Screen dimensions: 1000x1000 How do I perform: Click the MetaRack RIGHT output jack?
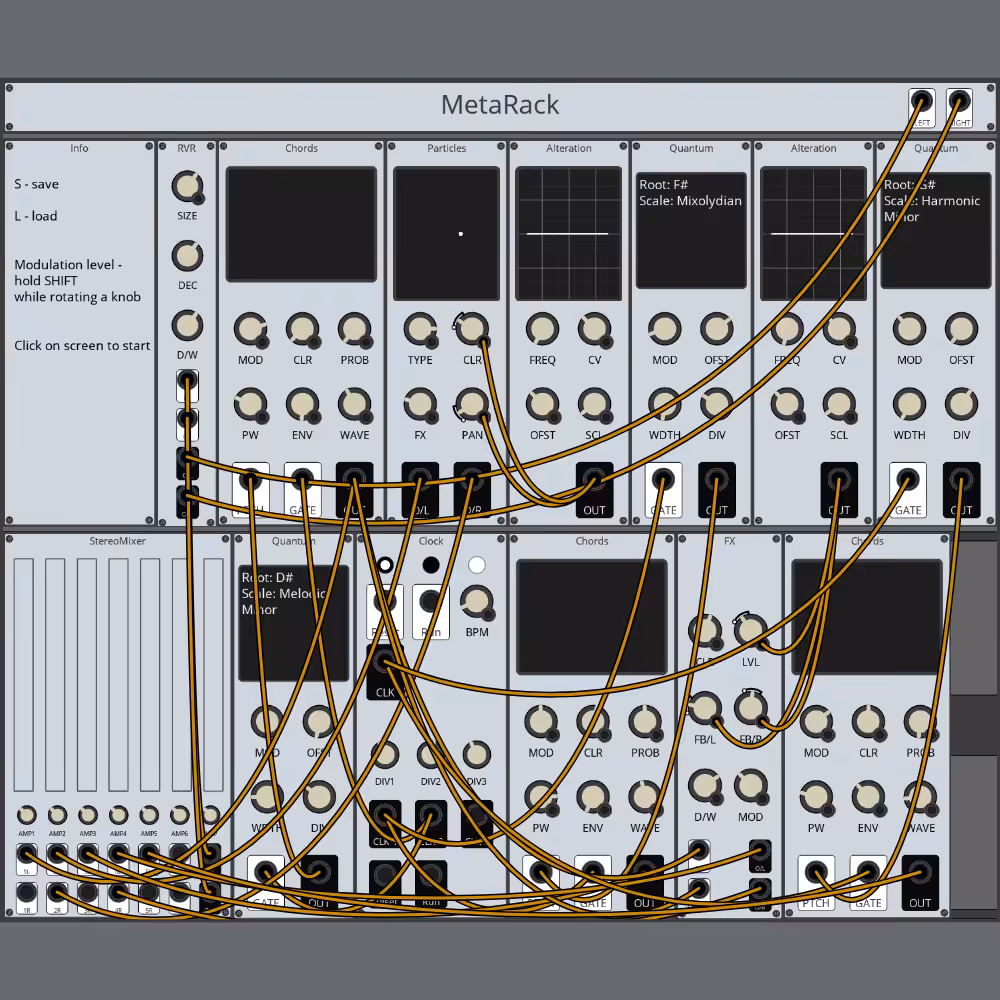coord(959,101)
